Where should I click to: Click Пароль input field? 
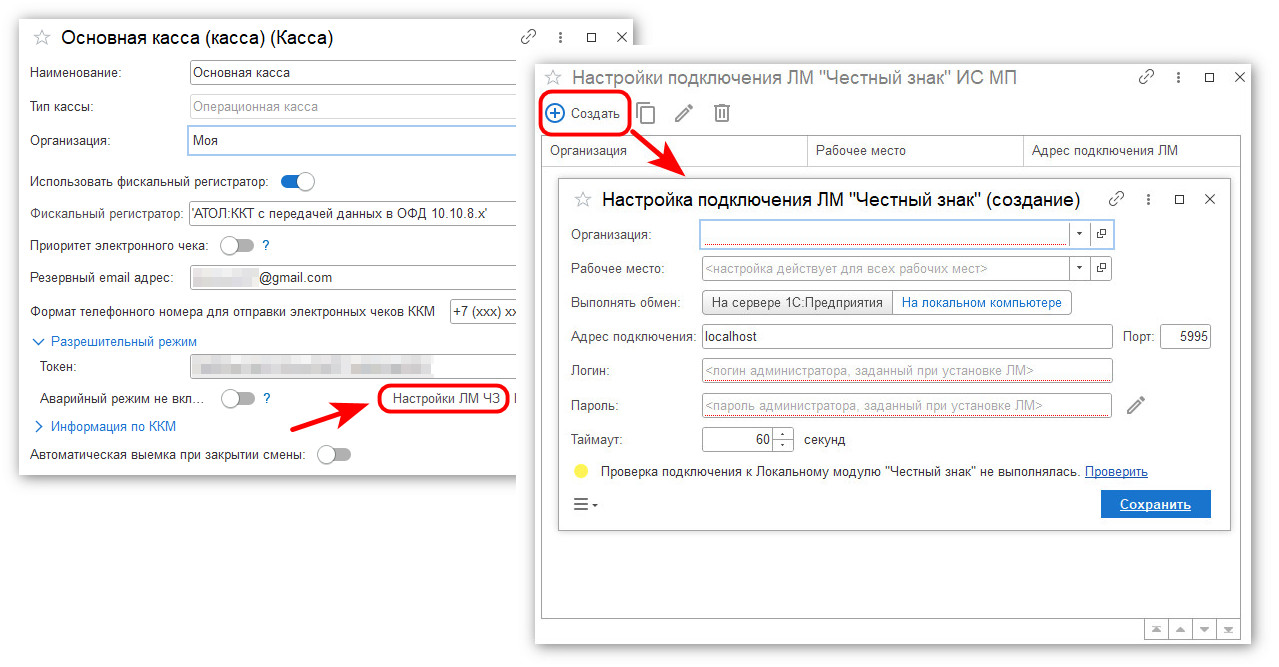(x=907, y=405)
